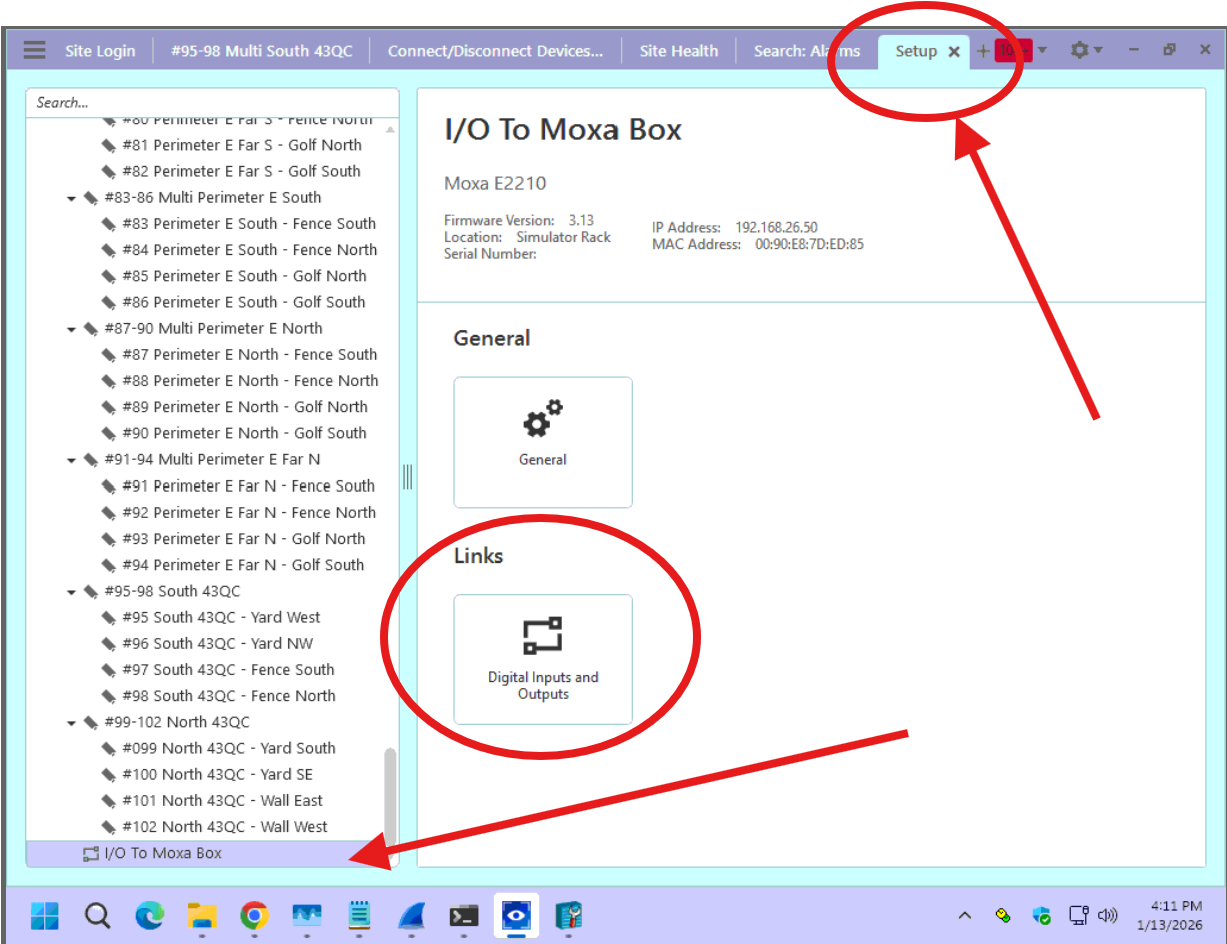Click the tag icon next to #100 Yard SE
The image size is (1227, 944).
(x=110, y=774)
